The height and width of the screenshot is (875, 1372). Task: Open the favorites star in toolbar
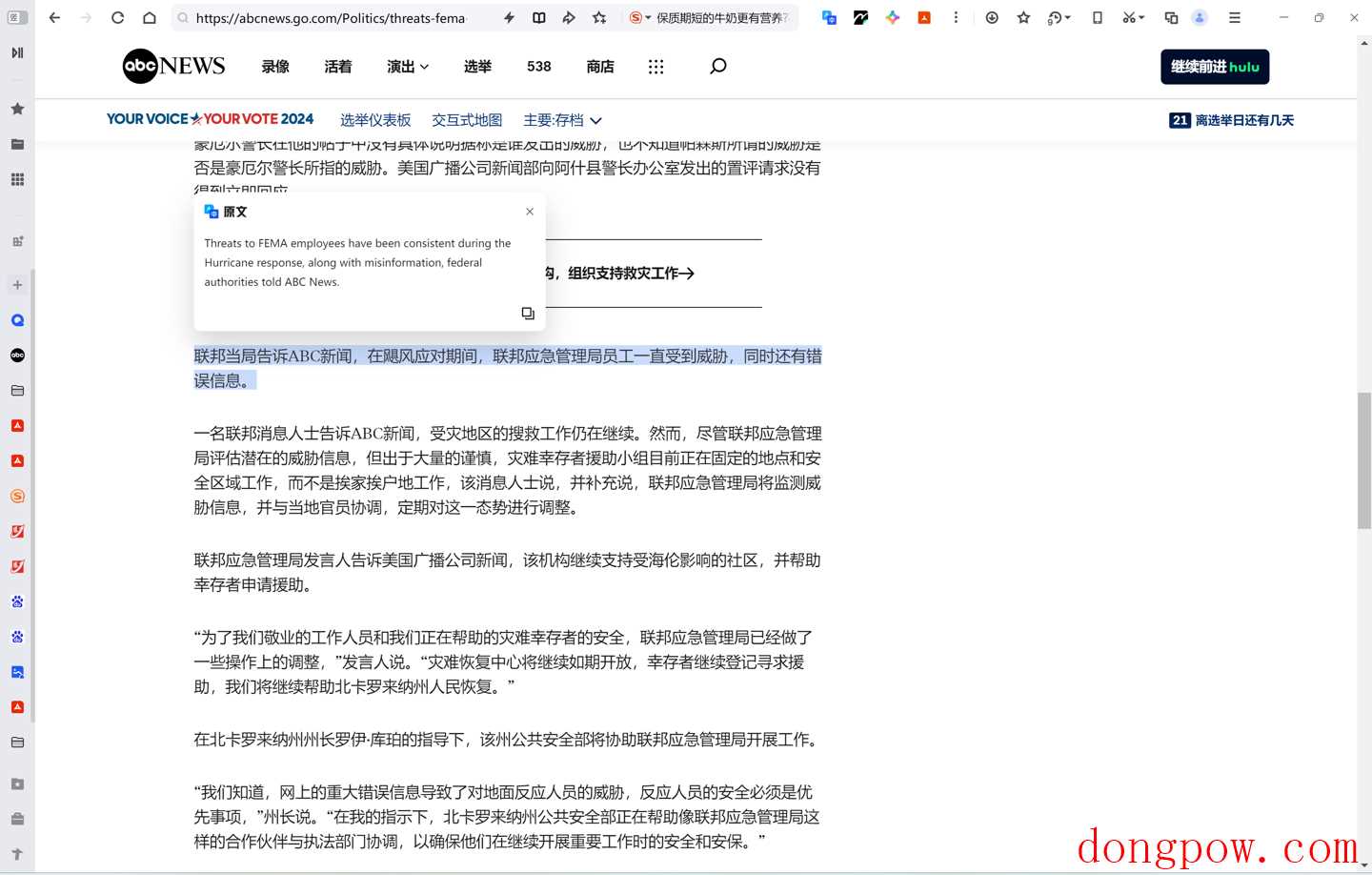click(x=1023, y=17)
